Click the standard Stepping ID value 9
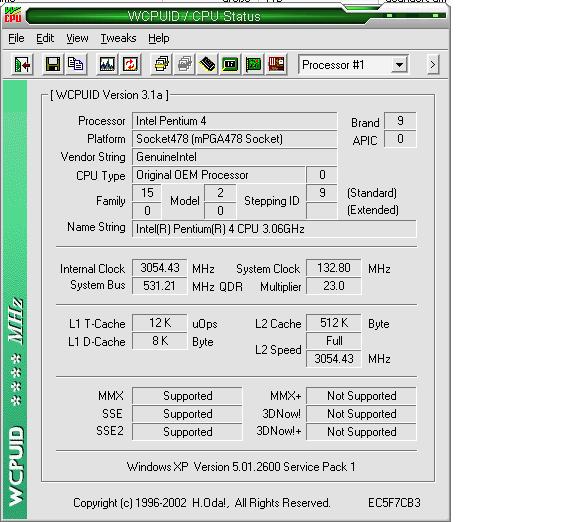The height and width of the screenshot is (522, 576). [x=322, y=193]
